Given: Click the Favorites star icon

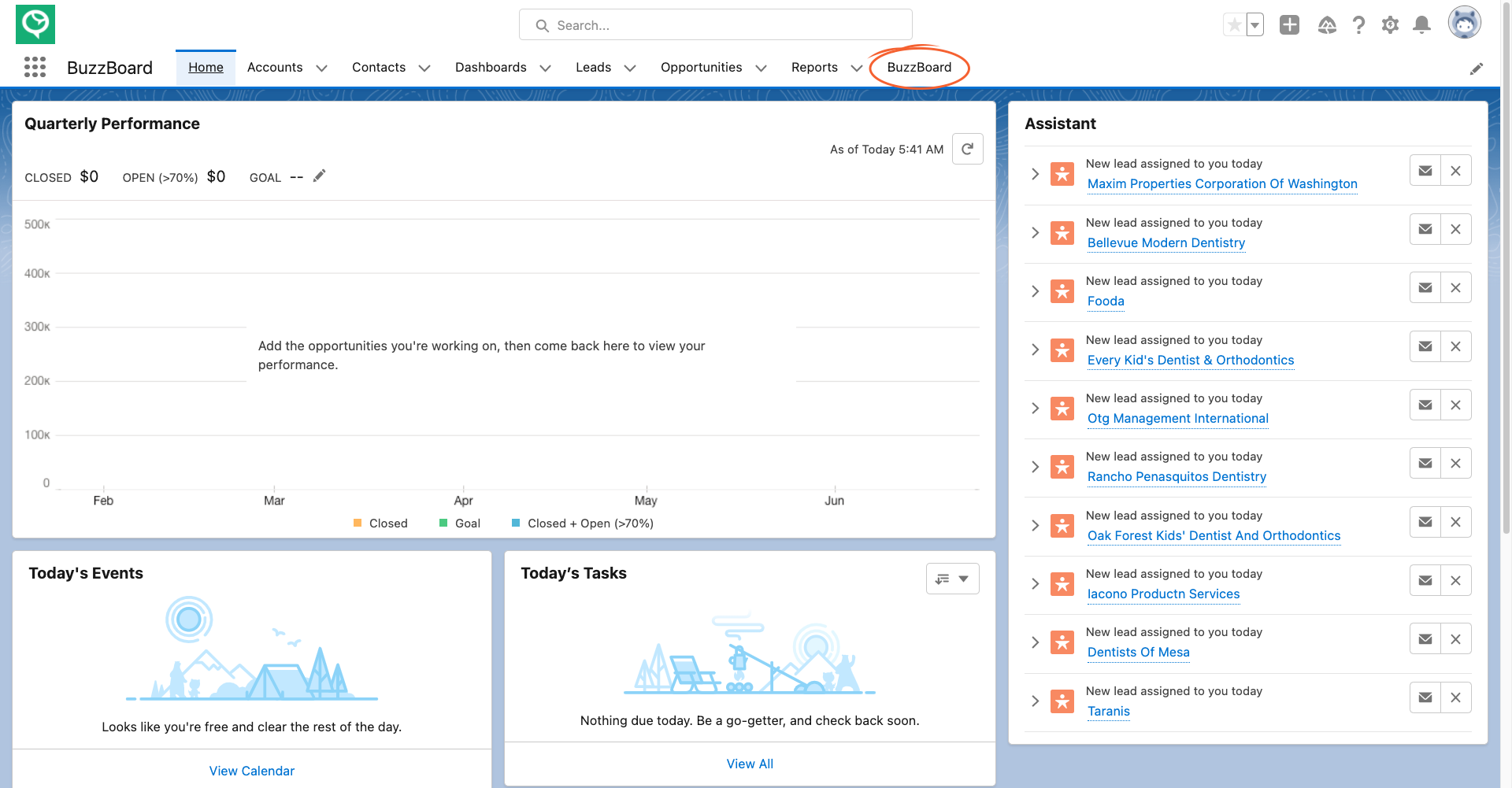Looking at the screenshot, I should (x=1234, y=25).
